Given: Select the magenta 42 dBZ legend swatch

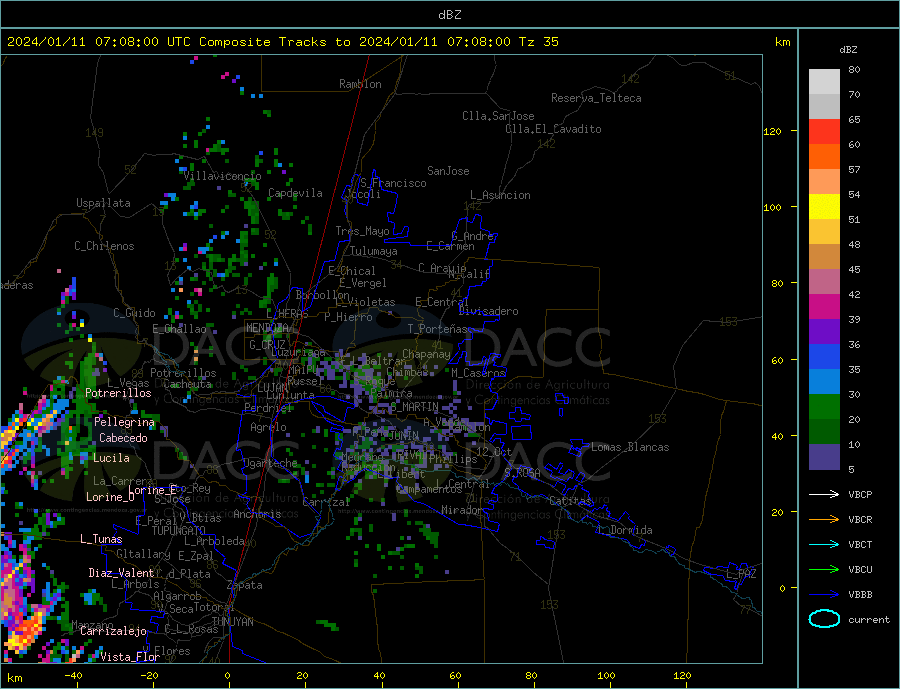Looking at the screenshot, I should (x=824, y=307).
